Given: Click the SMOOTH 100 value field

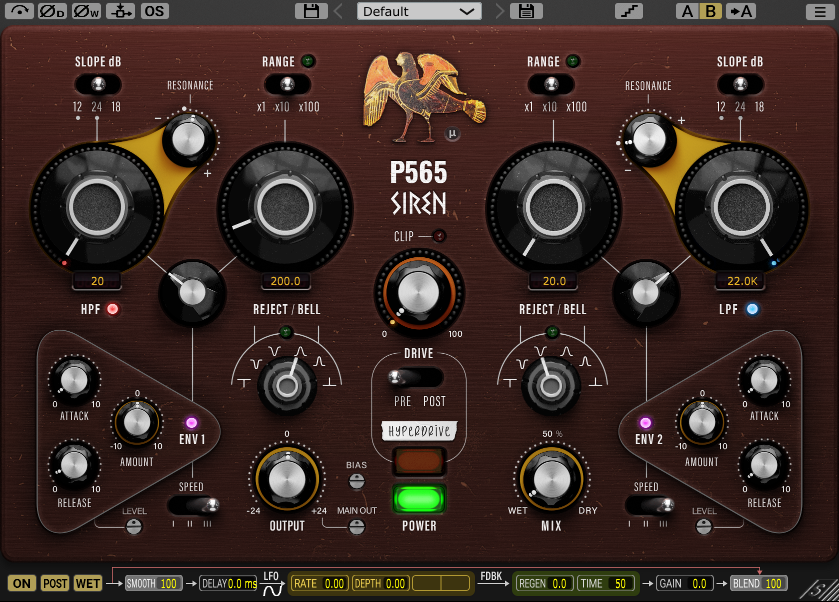Looking at the screenshot, I should [x=153, y=583].
